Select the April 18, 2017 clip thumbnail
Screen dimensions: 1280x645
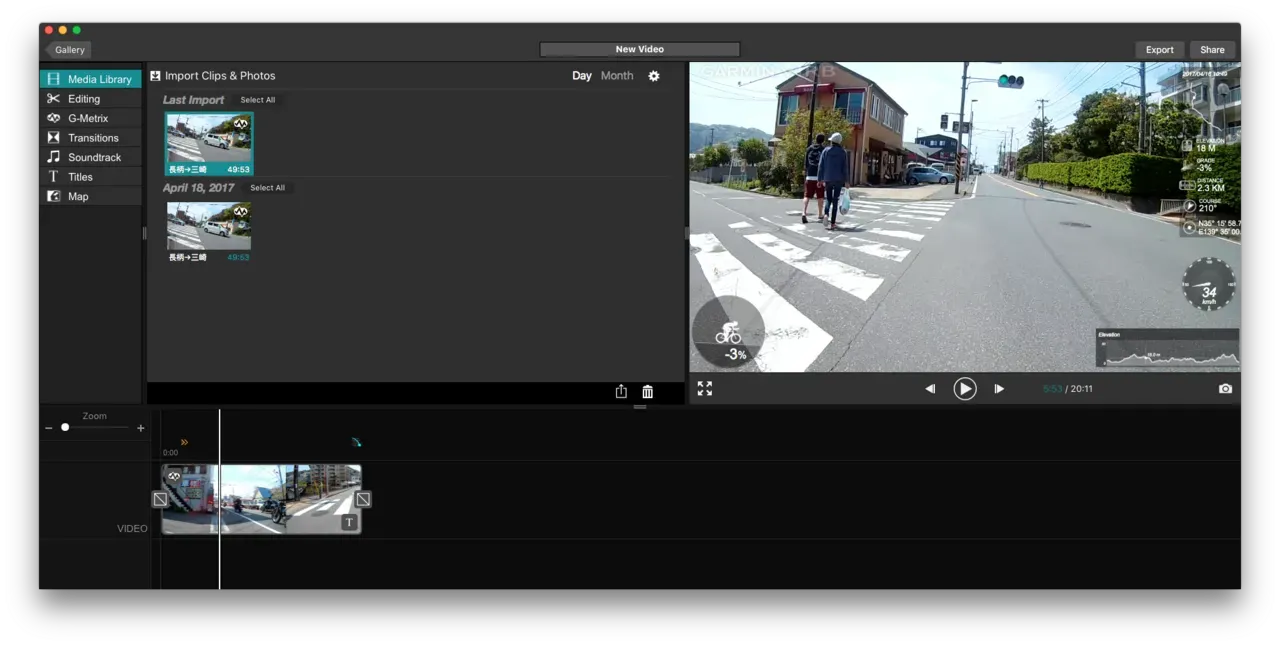[x=209, y=227]
